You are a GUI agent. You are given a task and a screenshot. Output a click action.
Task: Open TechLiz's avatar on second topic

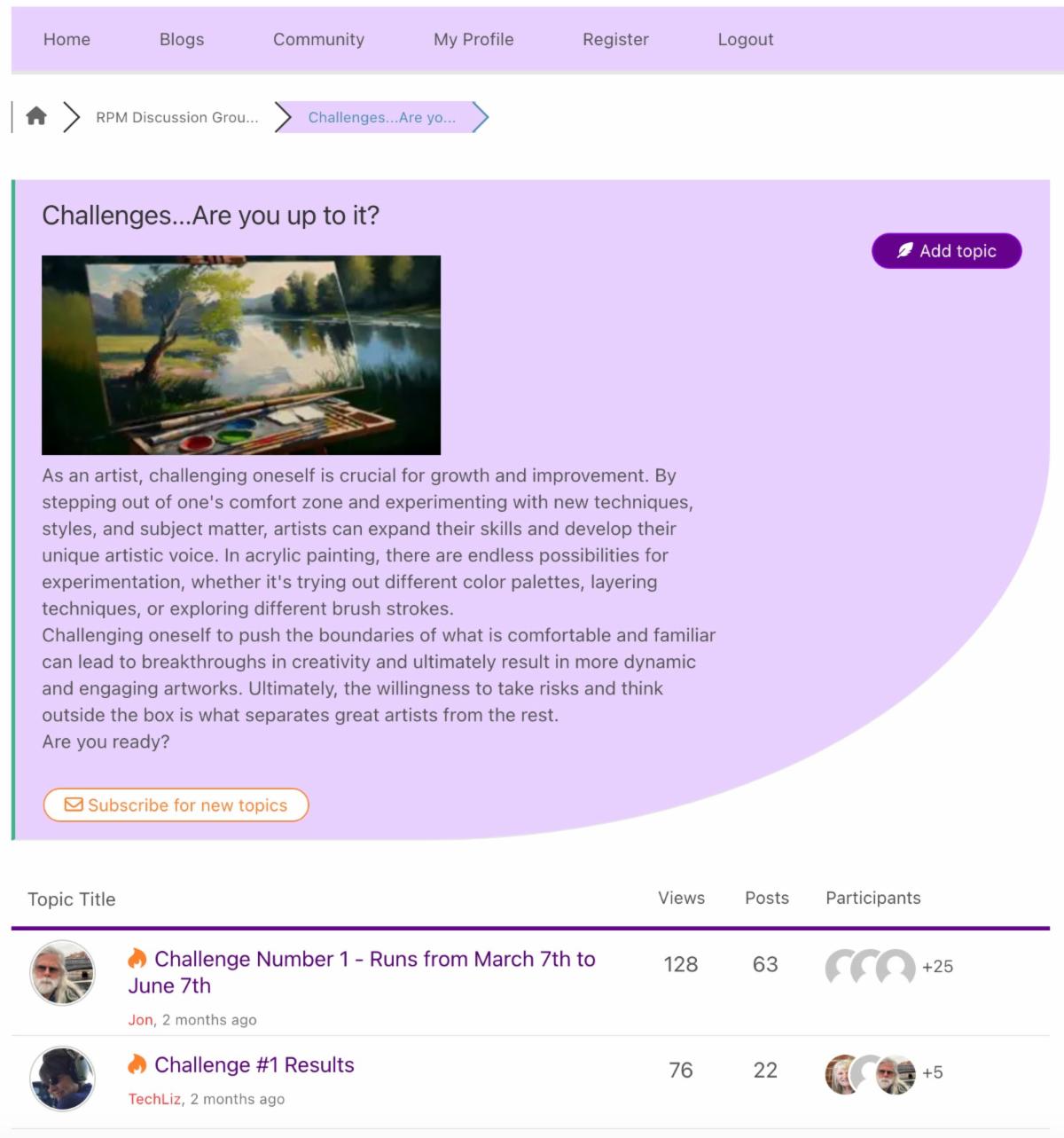62,1079
